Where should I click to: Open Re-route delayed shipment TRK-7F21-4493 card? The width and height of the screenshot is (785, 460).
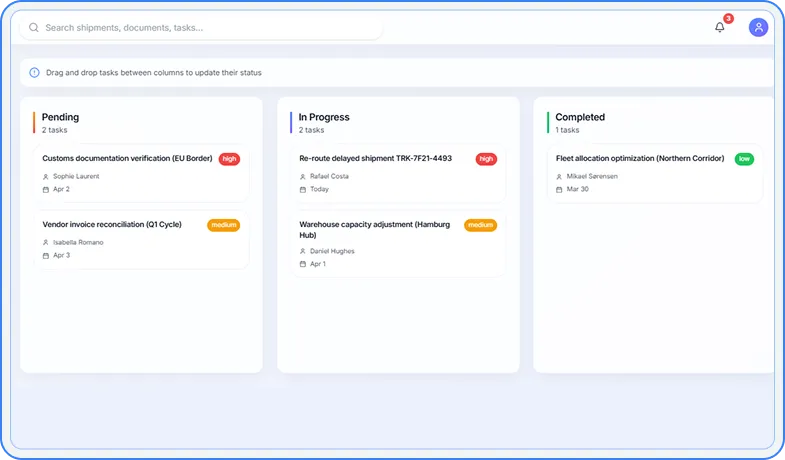pyautogui.click(x=375, y=158)
